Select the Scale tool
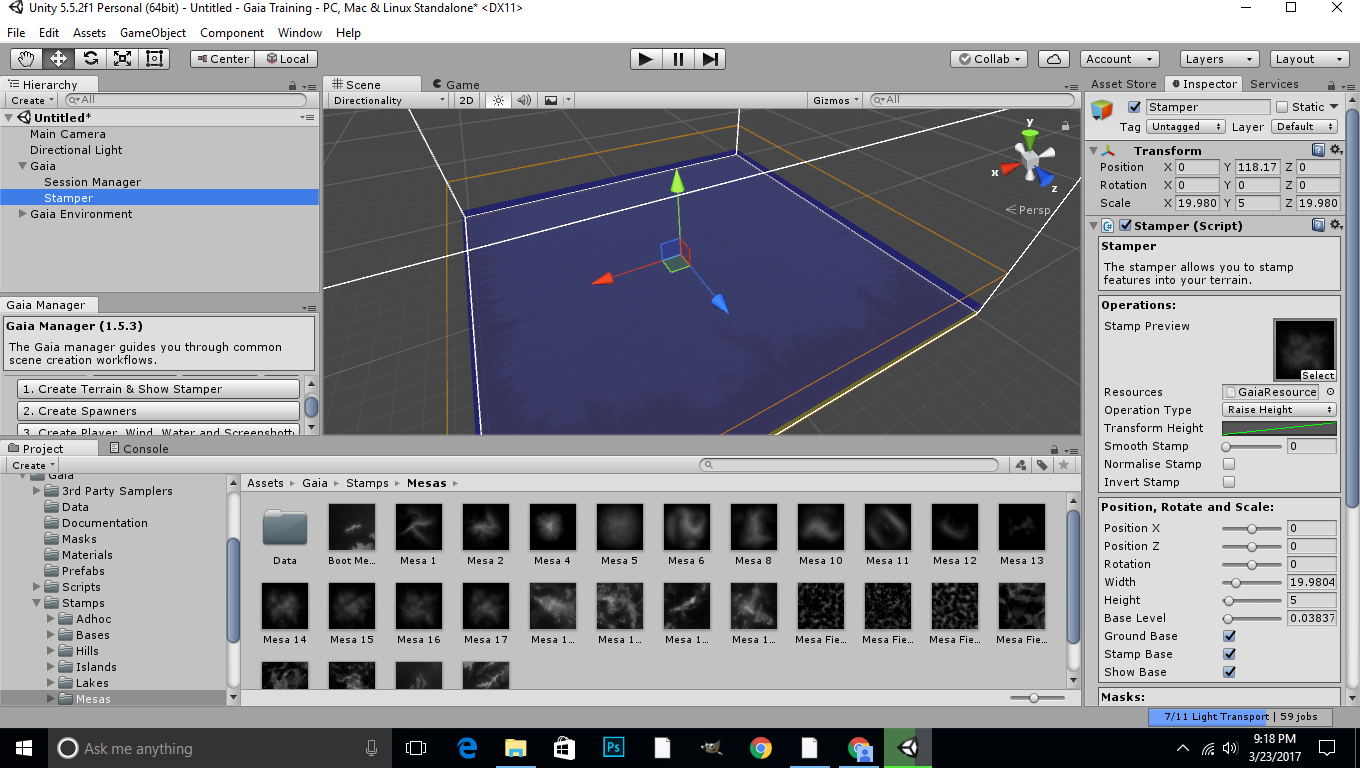 point(122,59)
